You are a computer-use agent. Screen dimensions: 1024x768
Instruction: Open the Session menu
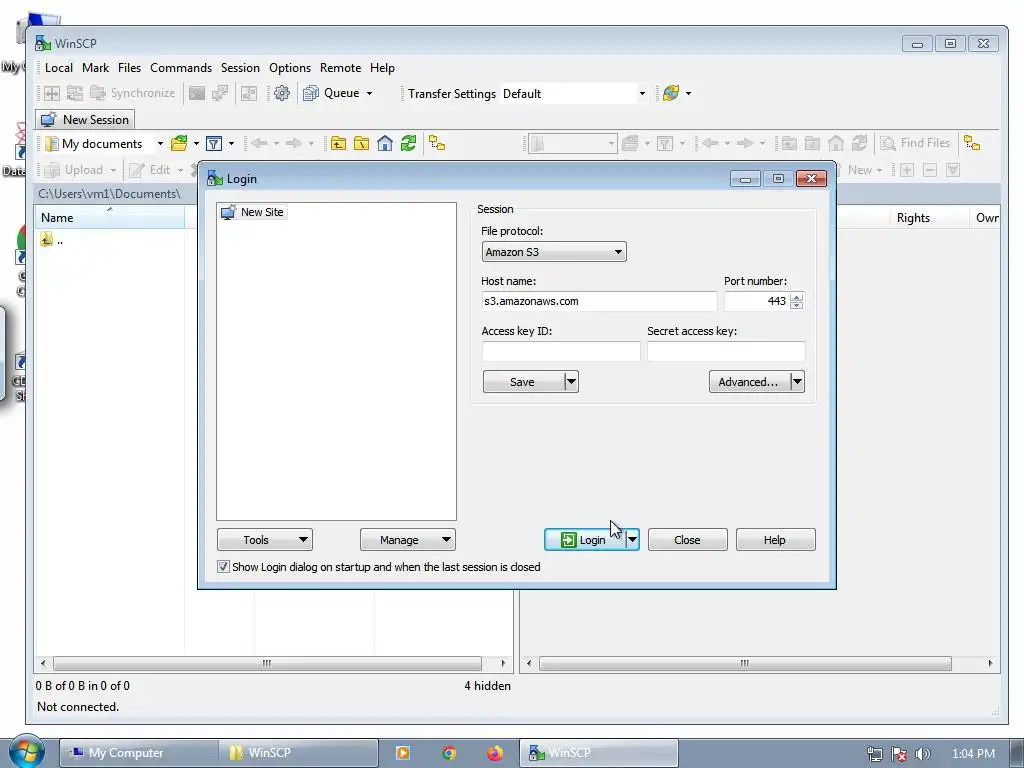point(240,68)
